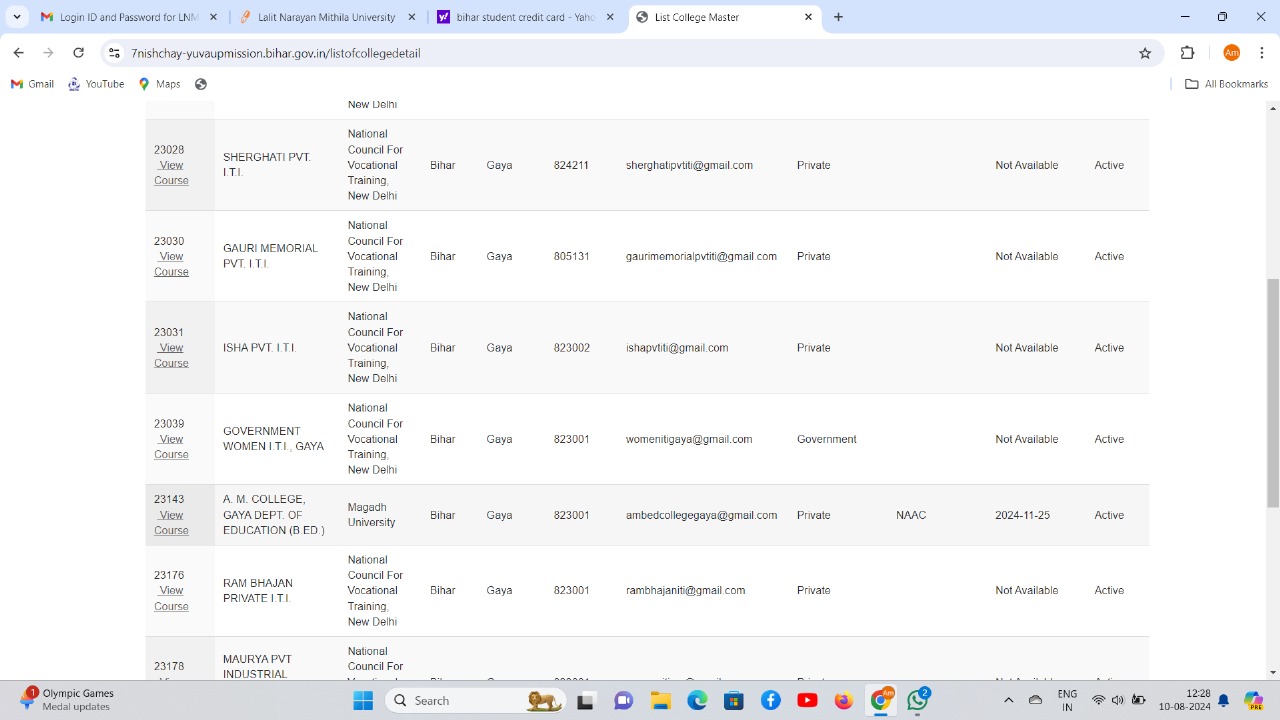
Task: Switch to Lalit Narayan Mithila University tab
Action: 328,17
